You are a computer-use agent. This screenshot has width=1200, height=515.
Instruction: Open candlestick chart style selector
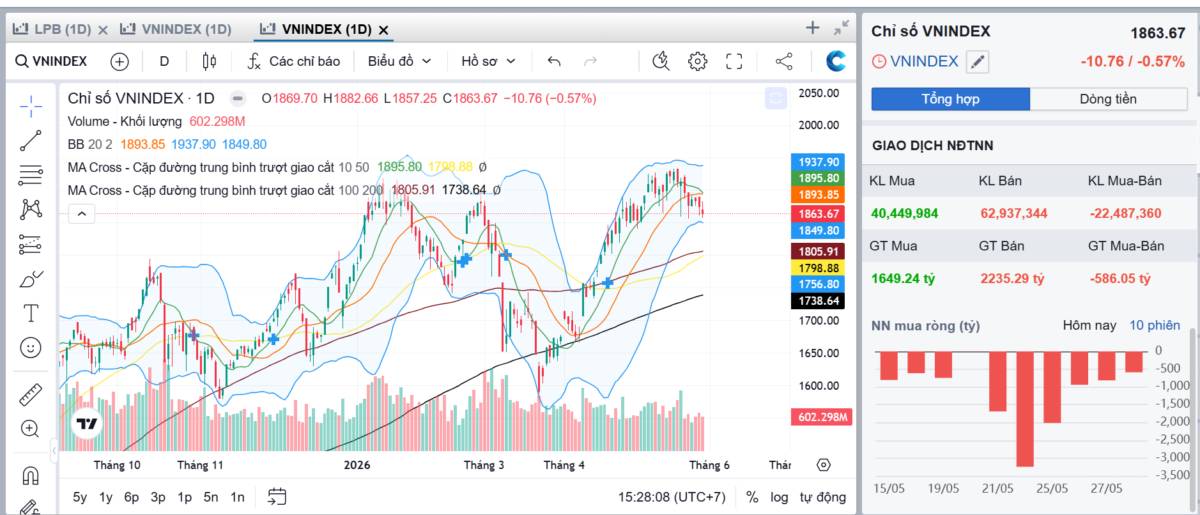(x=209, y=61)
